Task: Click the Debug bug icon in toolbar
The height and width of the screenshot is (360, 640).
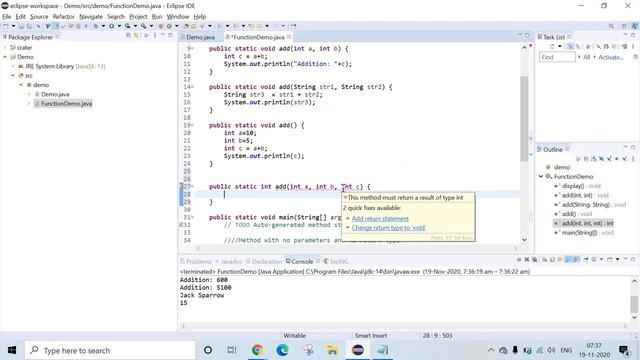Action: point(96,26)
